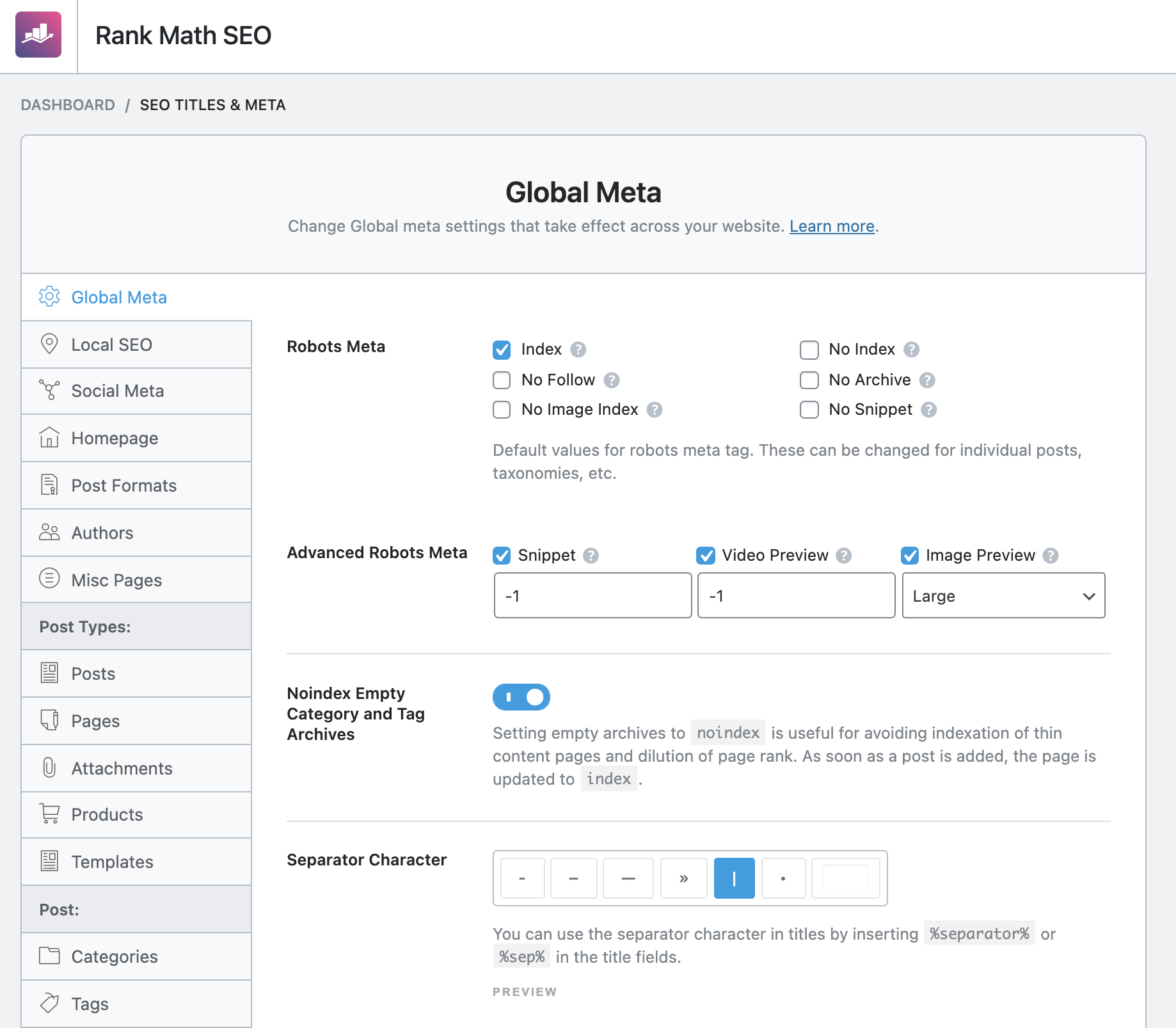Toggle Noindex Empty Category and Tag Archives
The image size is (1176, 1028).
coord(521,697)
